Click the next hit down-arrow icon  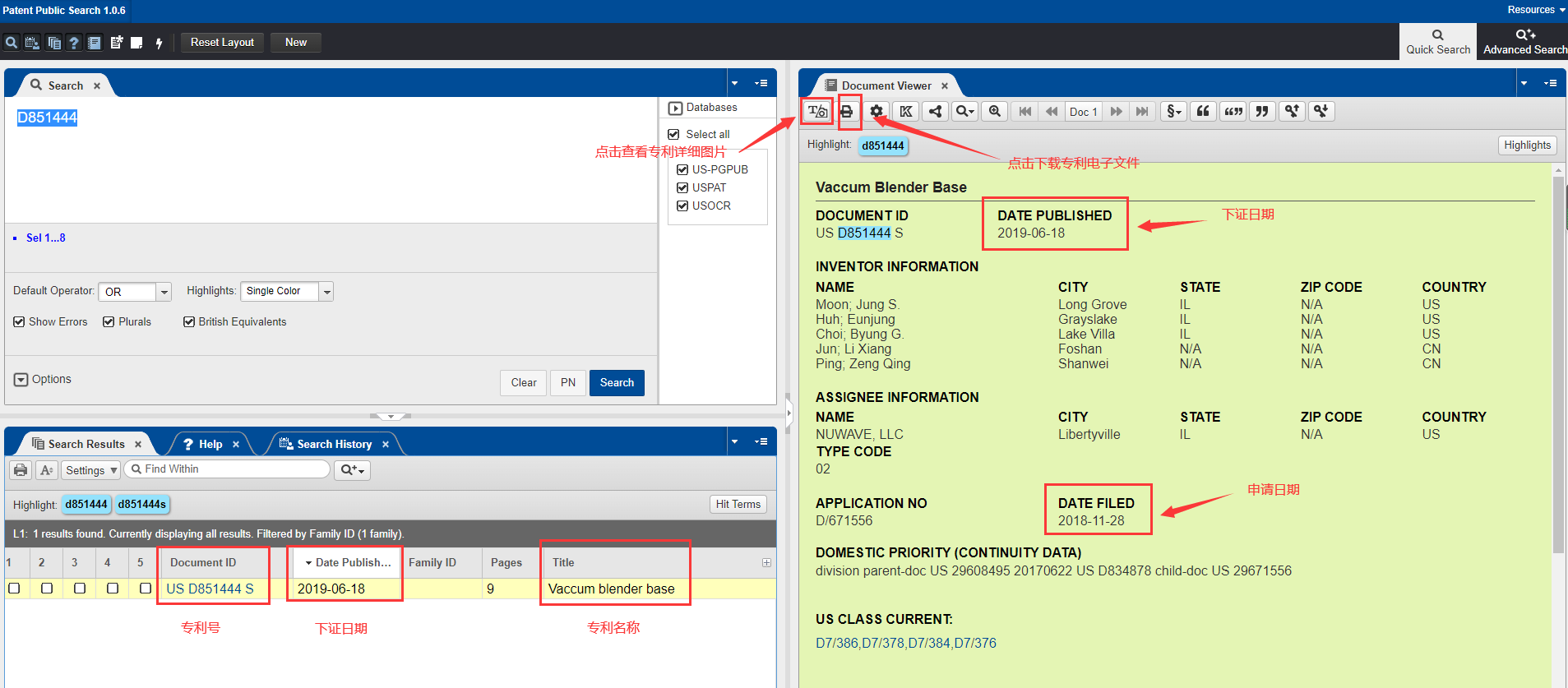pos(1321,112)
